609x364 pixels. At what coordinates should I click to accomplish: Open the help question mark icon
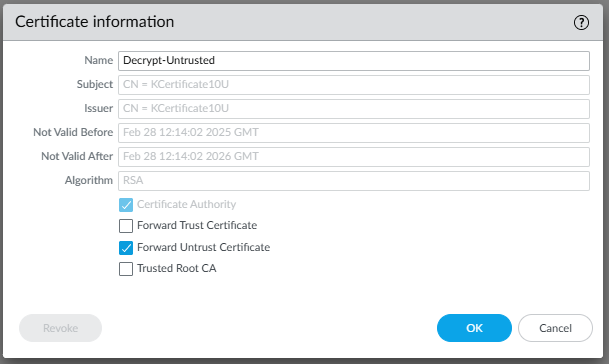coord(581,23)
